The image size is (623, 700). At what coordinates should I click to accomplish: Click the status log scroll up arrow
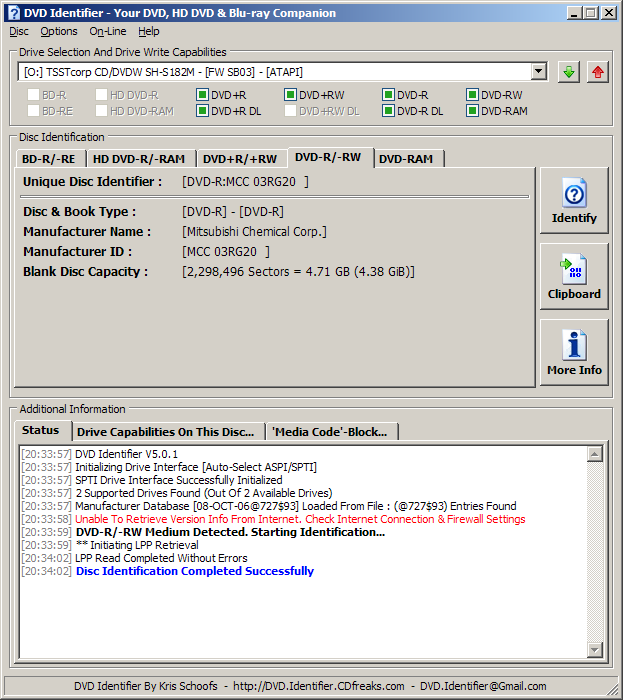point(594,454)
